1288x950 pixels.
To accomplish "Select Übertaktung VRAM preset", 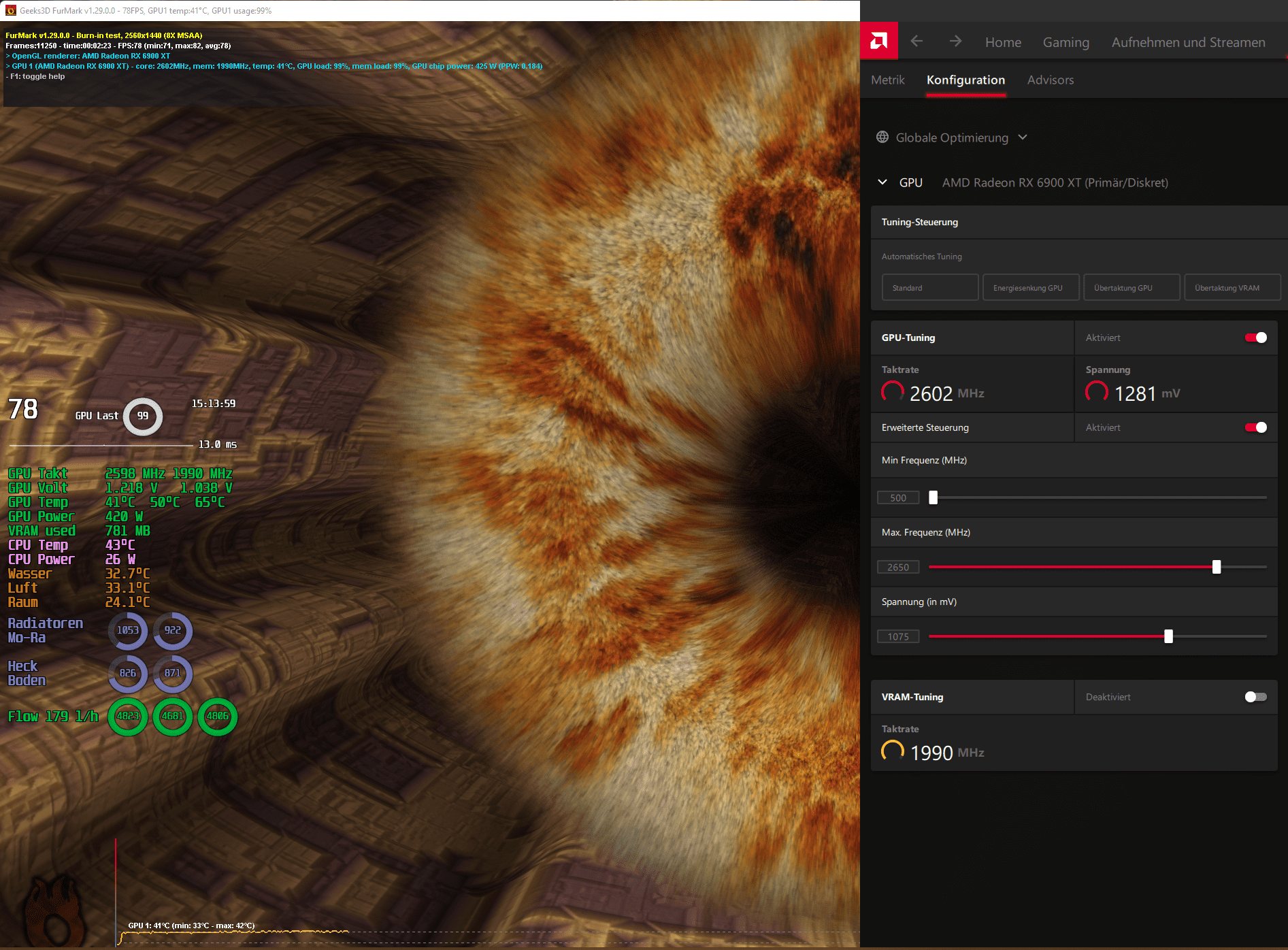I will coord(1232,287).
